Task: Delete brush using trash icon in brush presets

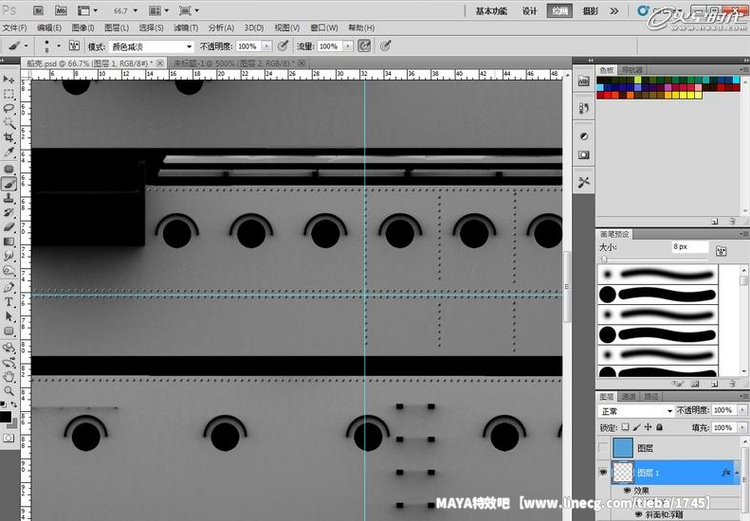Action: [732, 384]
